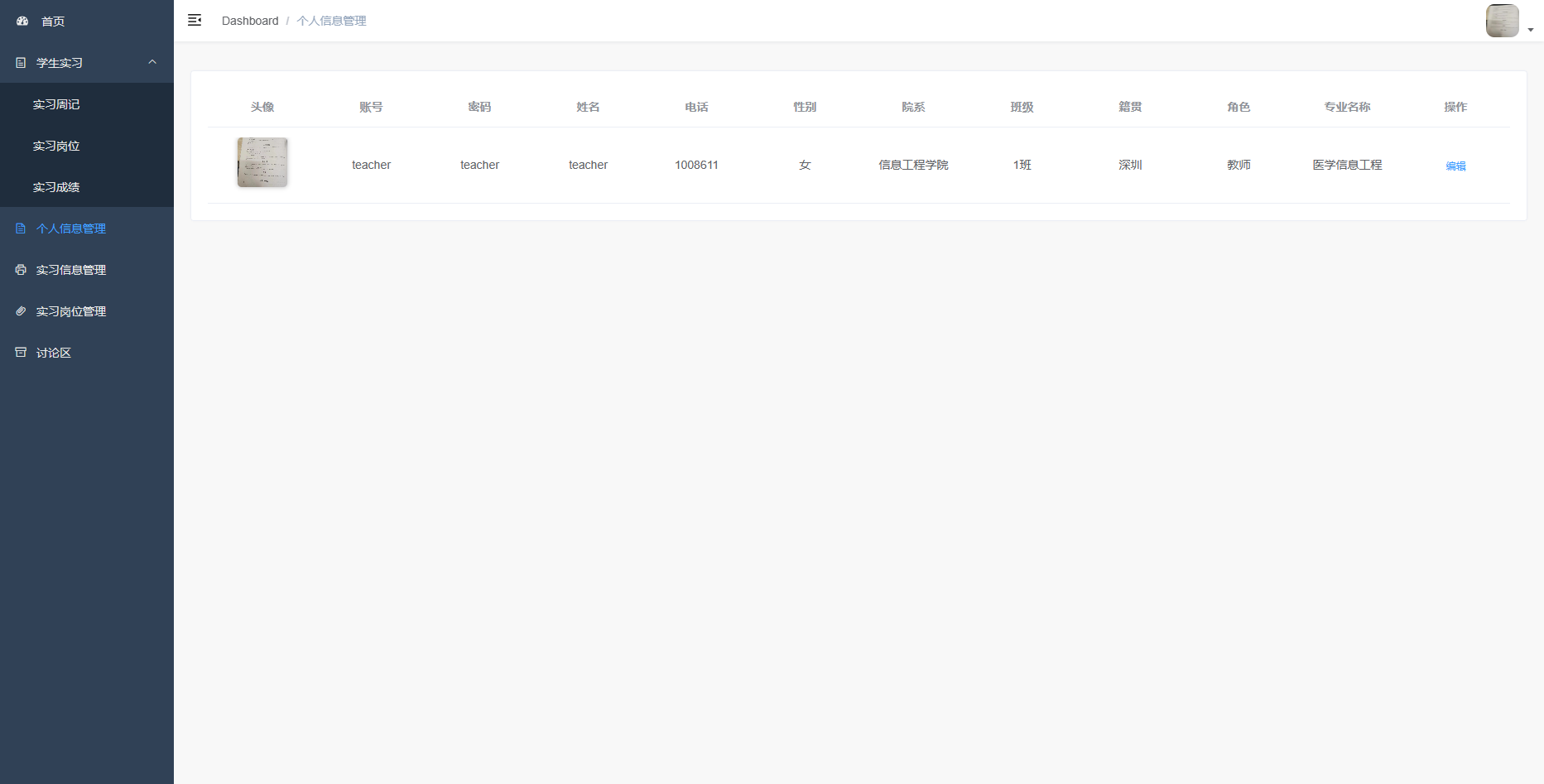The width and height of the screenshot is (1544, 784).
Task: Select 实习岗位 submenu item
Action: click(56, 146)
